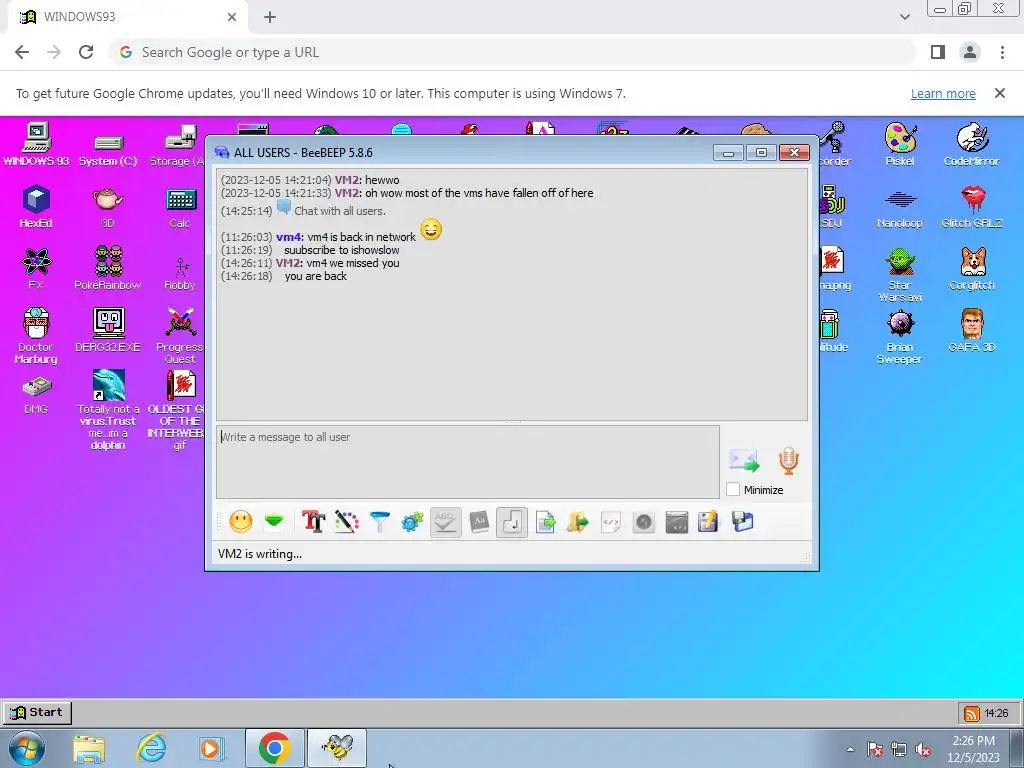Open the Brian Sweeper desktop icon

coord(900,336)
